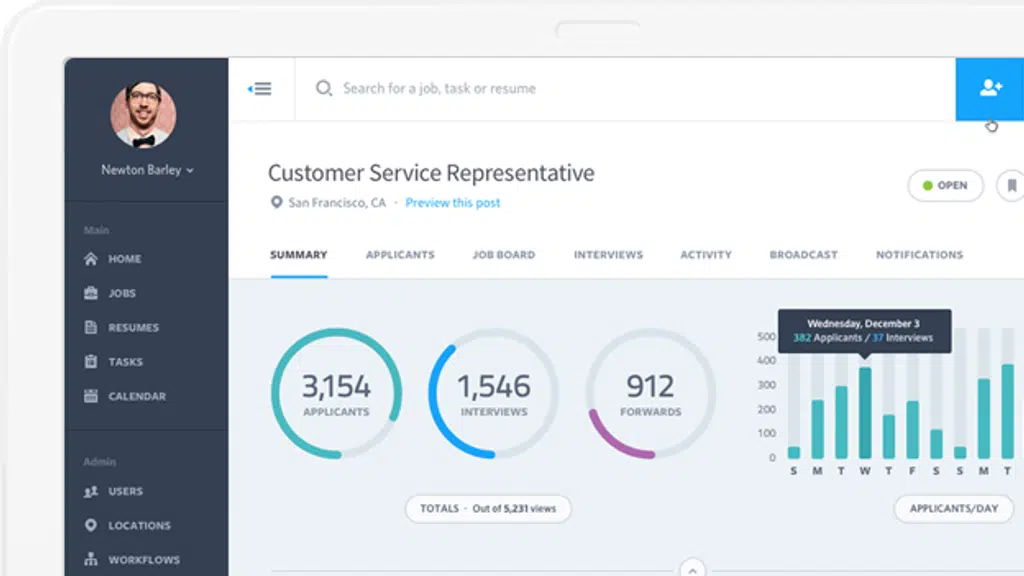The height and width of the screenshot is (576, 1024).
Task: Open the Activity tab
Action: click(x=706, y=255)
